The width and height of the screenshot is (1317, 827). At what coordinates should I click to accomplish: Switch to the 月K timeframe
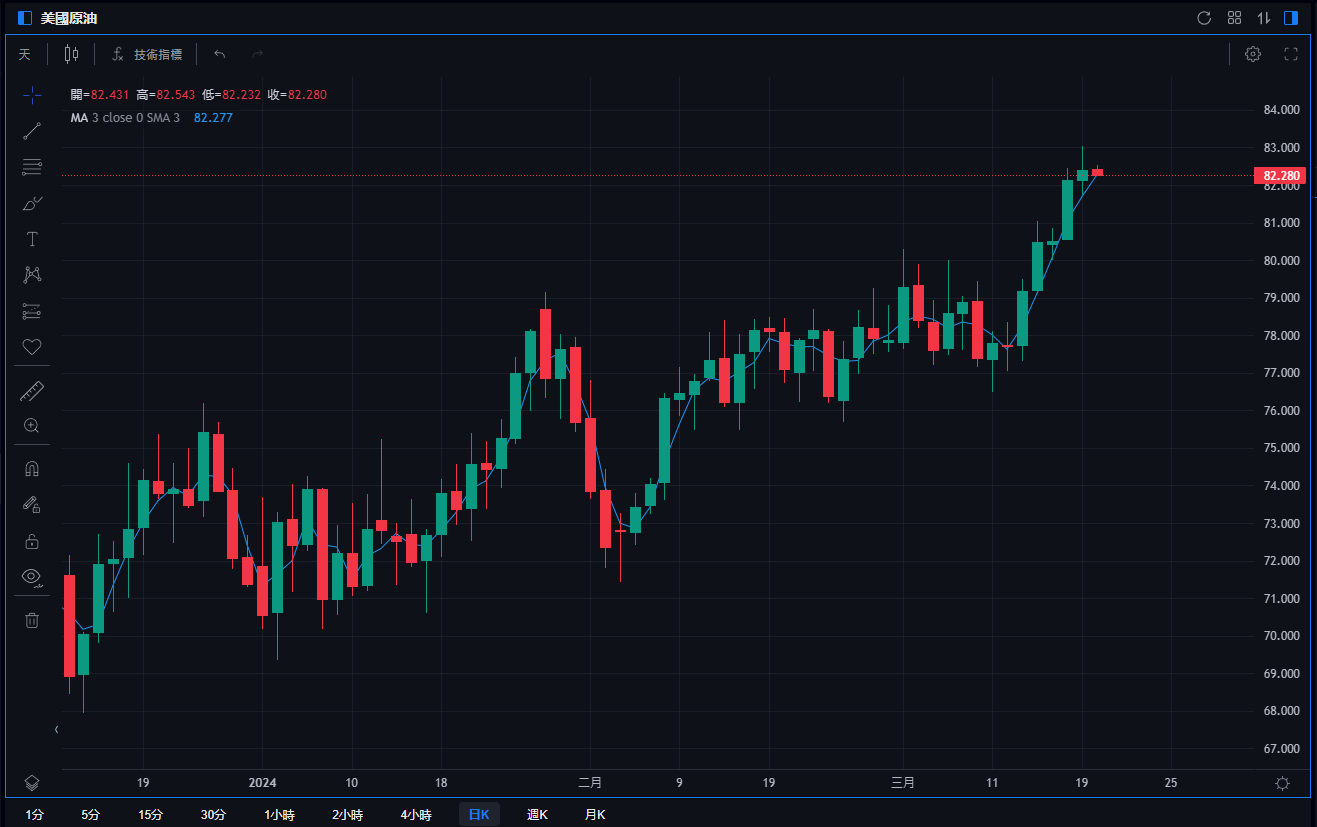[x=596, y=814]
